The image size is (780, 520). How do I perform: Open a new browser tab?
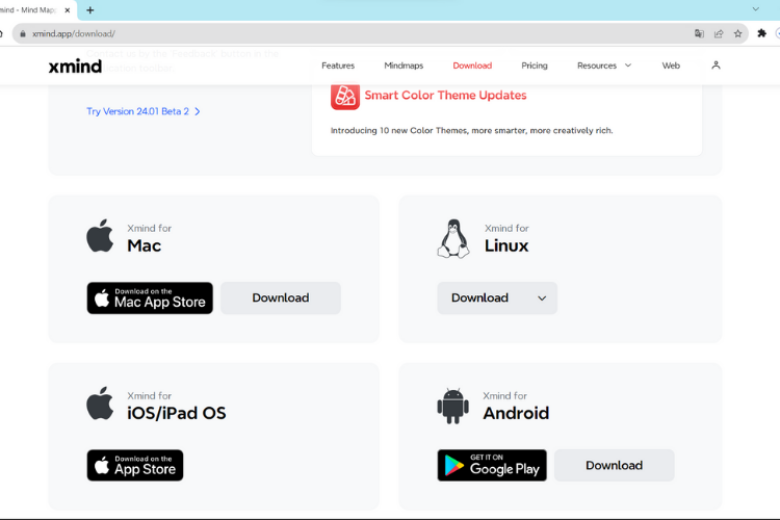[90, 10]
